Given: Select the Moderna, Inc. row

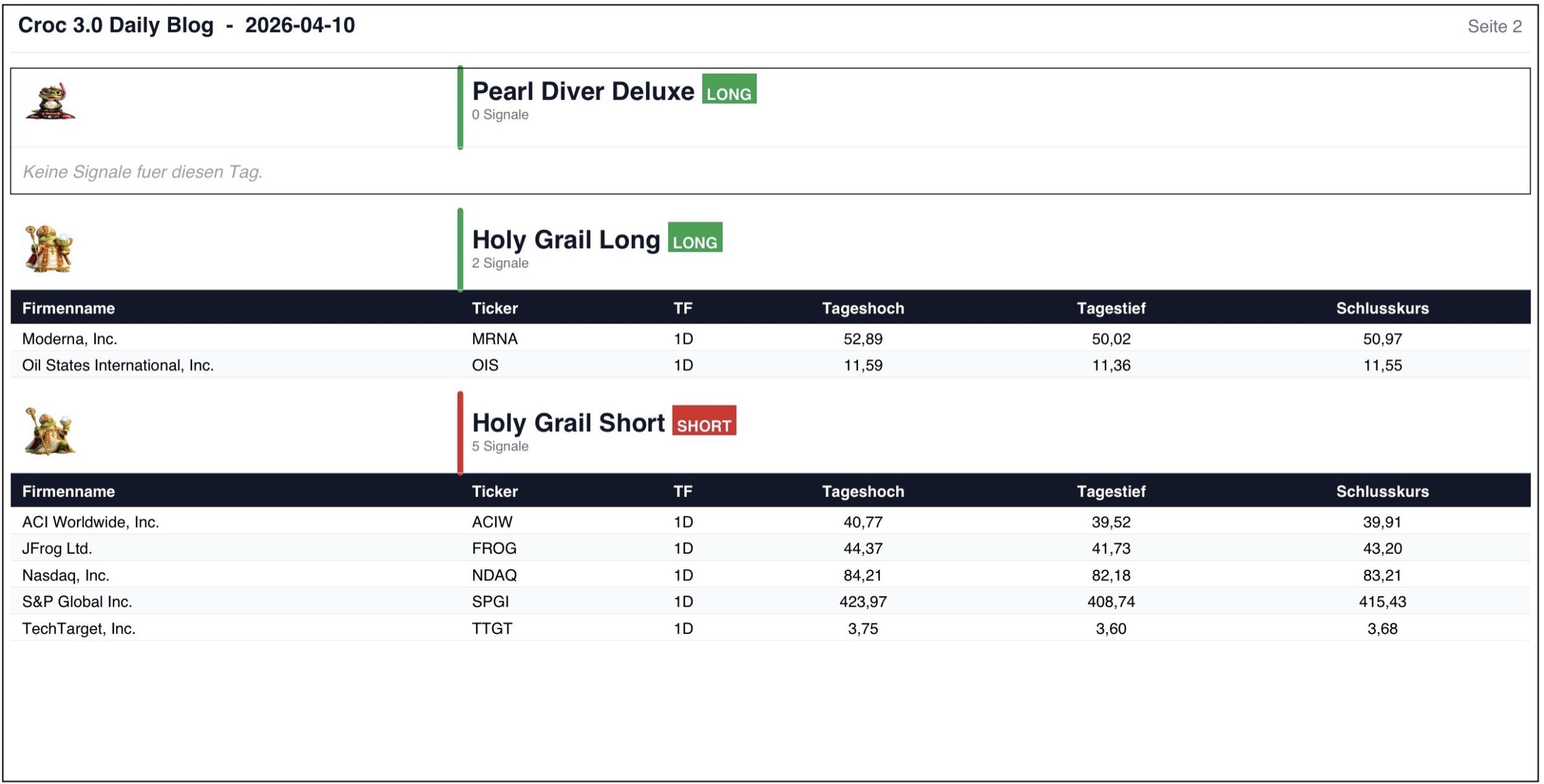Looking at the screenshot, I should (70, 339).
